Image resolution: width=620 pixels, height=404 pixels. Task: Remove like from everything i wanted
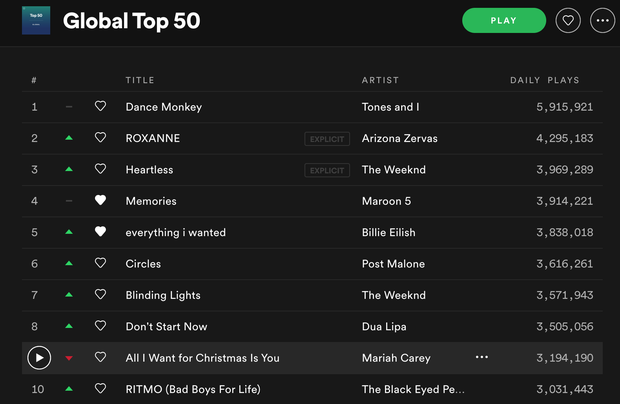tap(100, 232)
